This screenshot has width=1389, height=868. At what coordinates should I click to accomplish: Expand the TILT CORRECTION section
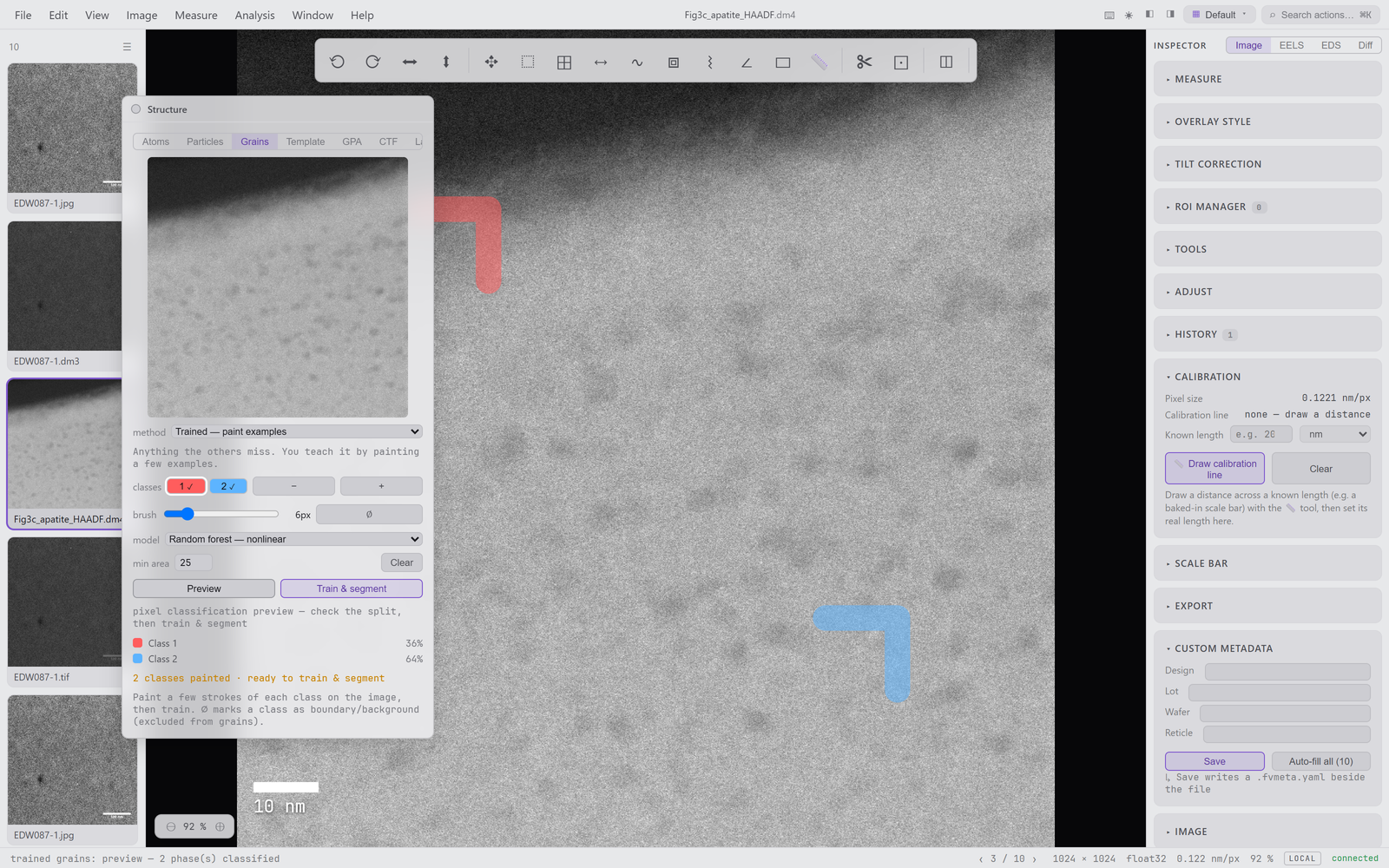pos(1267,164)
